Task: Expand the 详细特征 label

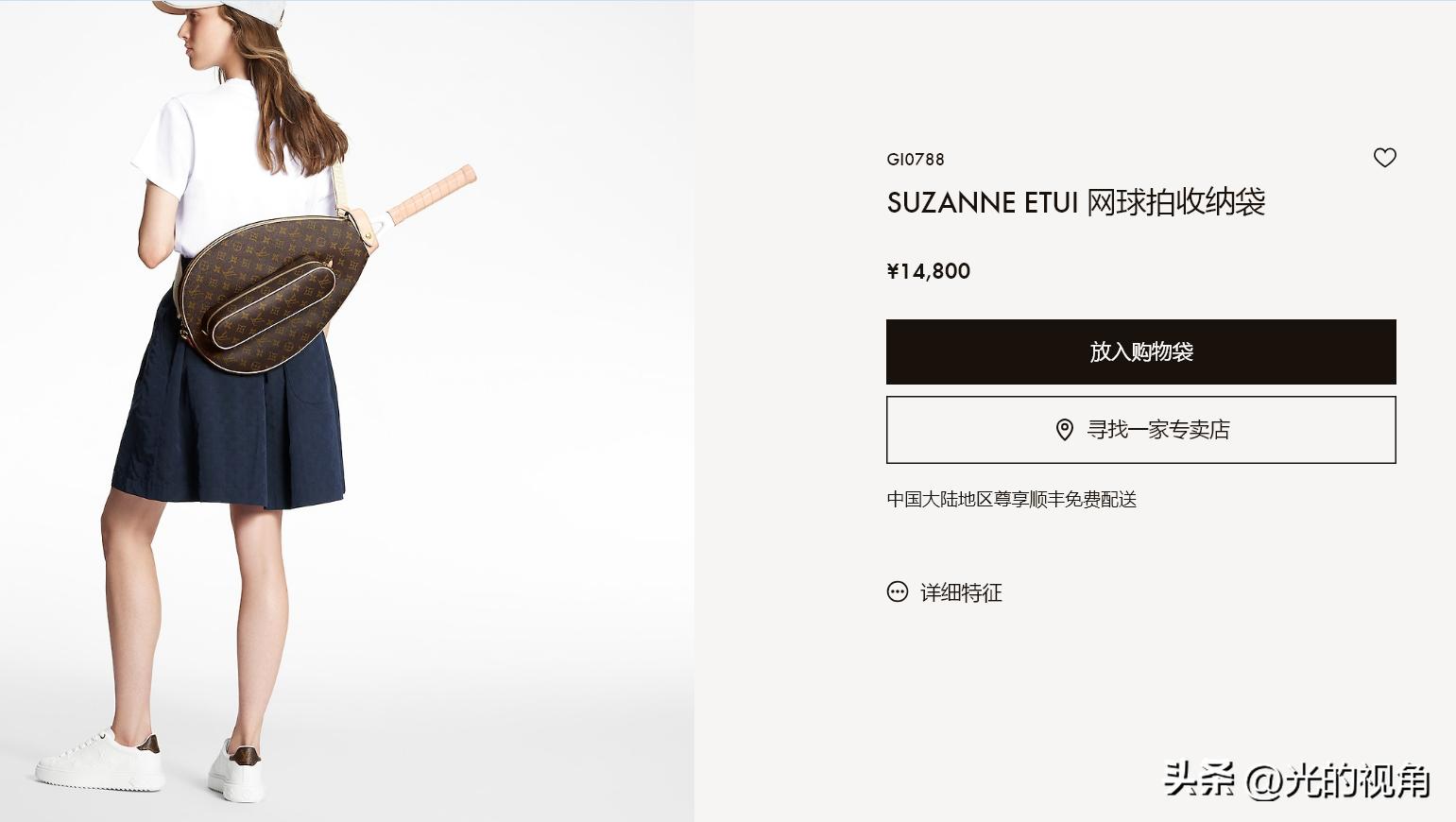Action: (x=961, y=592)
